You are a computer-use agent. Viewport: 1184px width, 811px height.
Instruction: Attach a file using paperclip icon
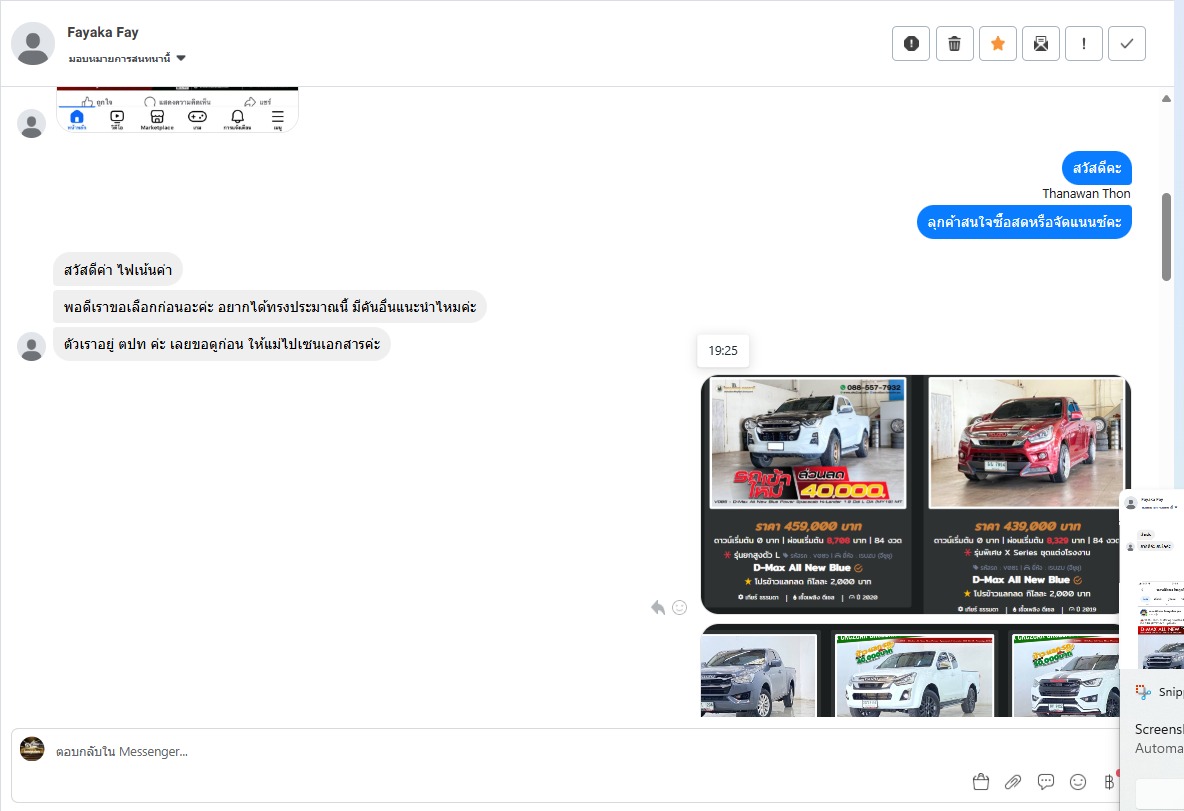[1013, 781]
